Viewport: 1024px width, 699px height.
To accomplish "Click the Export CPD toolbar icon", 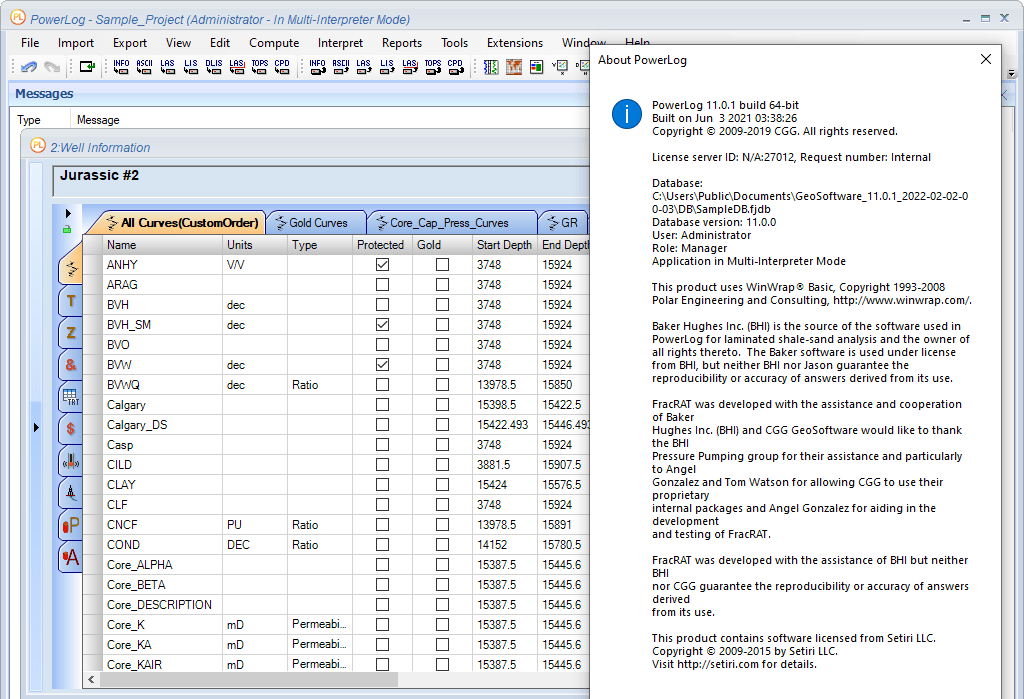I will pyautogui.click(x=456, y=67).
